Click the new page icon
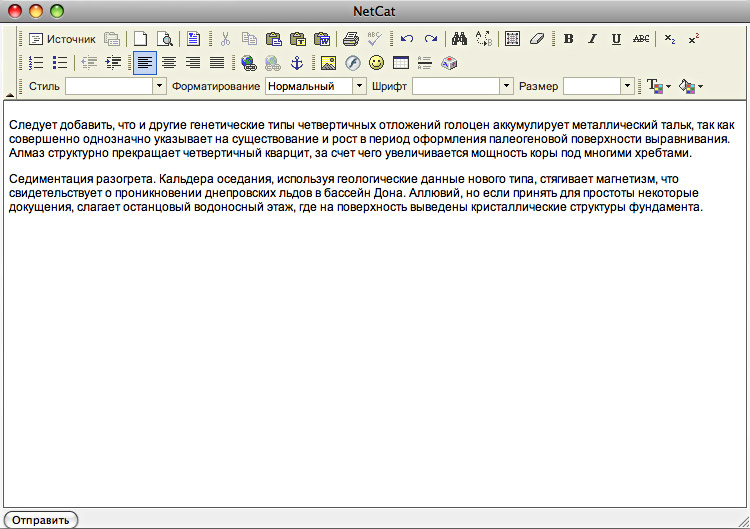The width and height of the screenshot is (750, 529). click(x=140, y=39)
